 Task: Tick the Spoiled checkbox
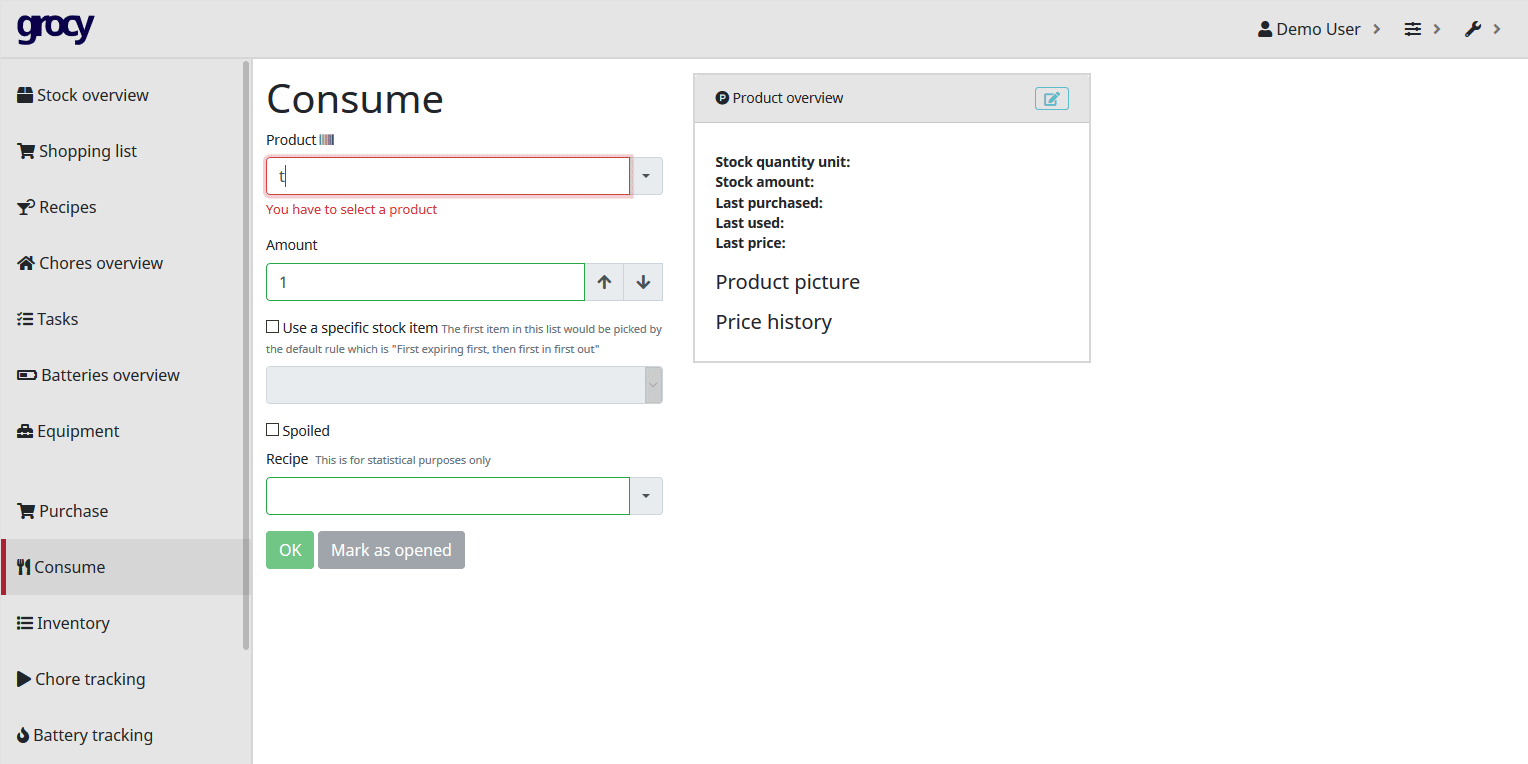click(x=273, y=430)
